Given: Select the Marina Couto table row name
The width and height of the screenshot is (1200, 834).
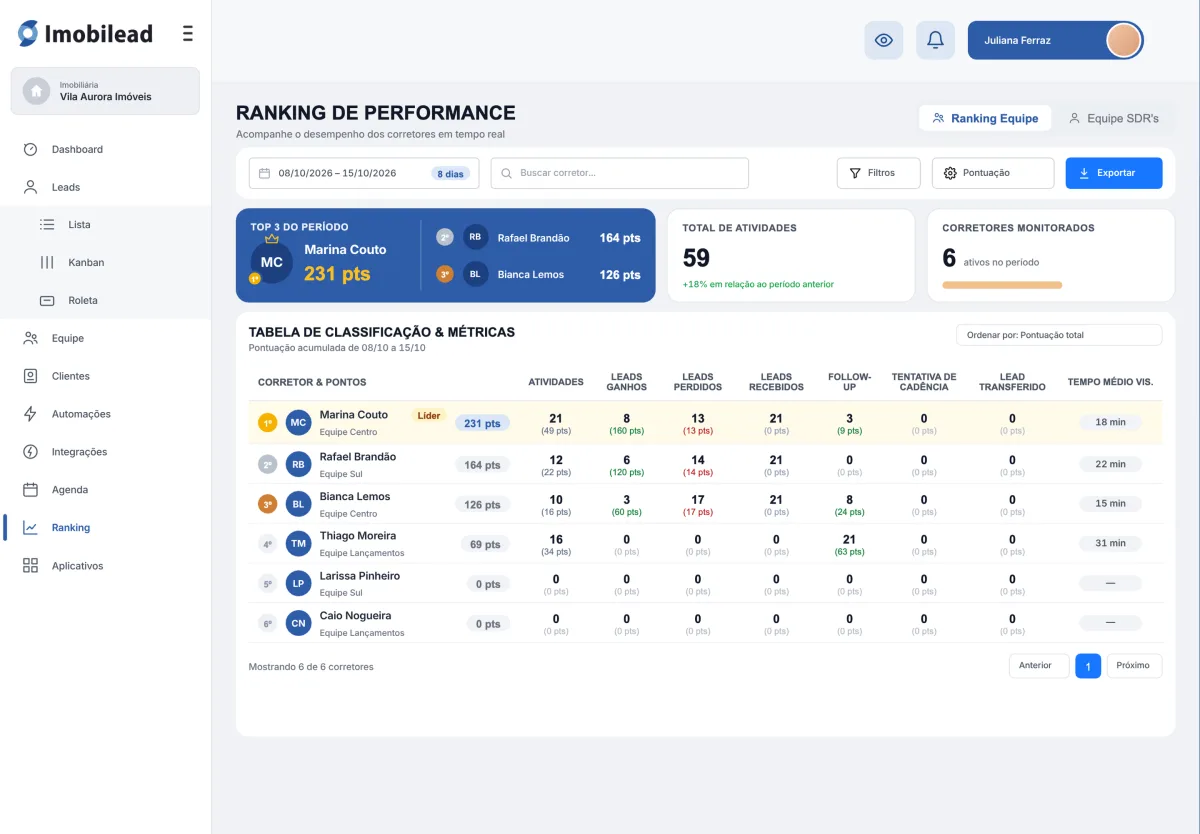Looking at the screenshot, I should click(x=354, y=415).
